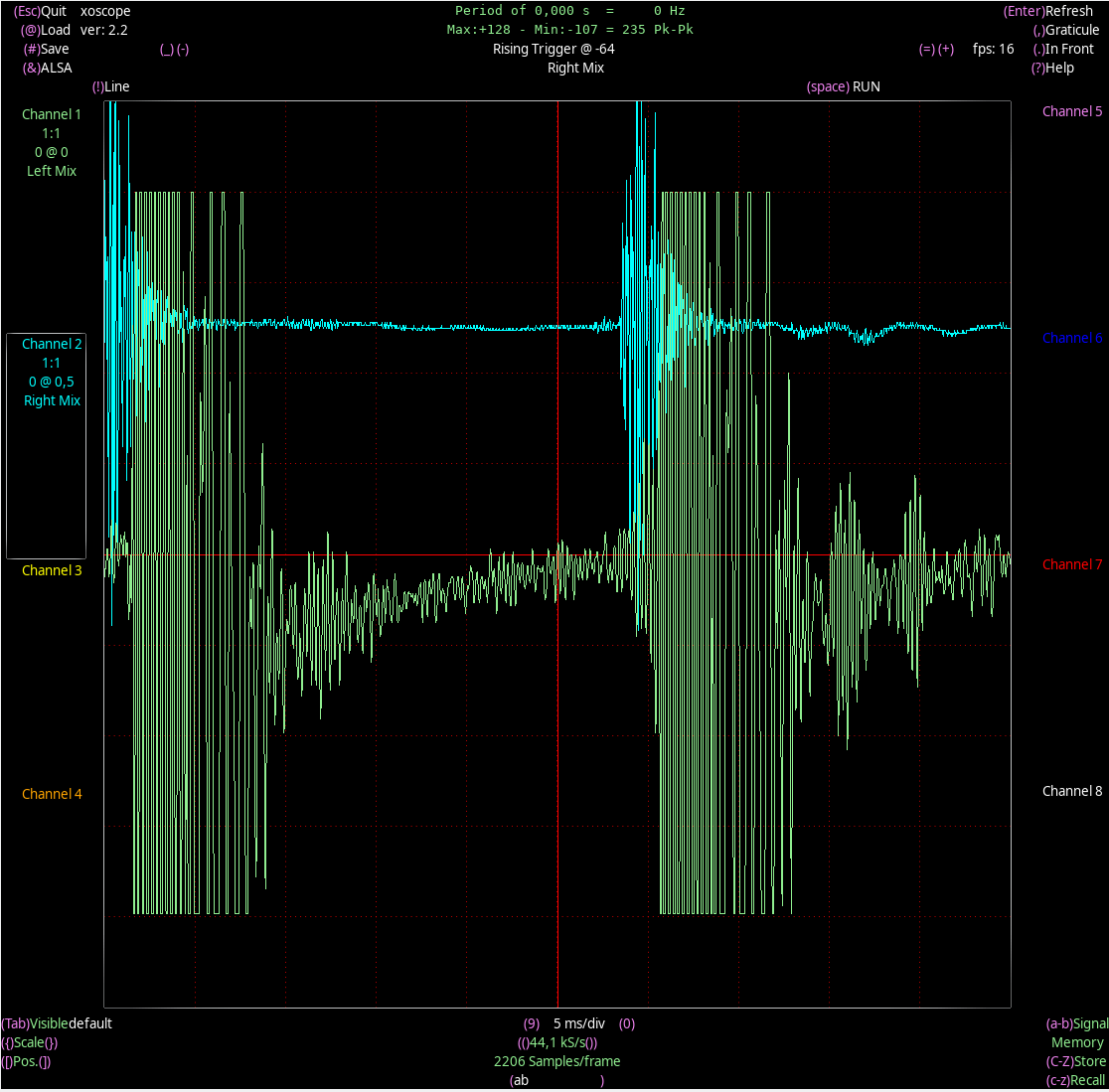The height and width of the screenshot is (1092, 1109).
Task: Click the 44,1 kS/s sample rate control
Action: tap(557, 1043)
